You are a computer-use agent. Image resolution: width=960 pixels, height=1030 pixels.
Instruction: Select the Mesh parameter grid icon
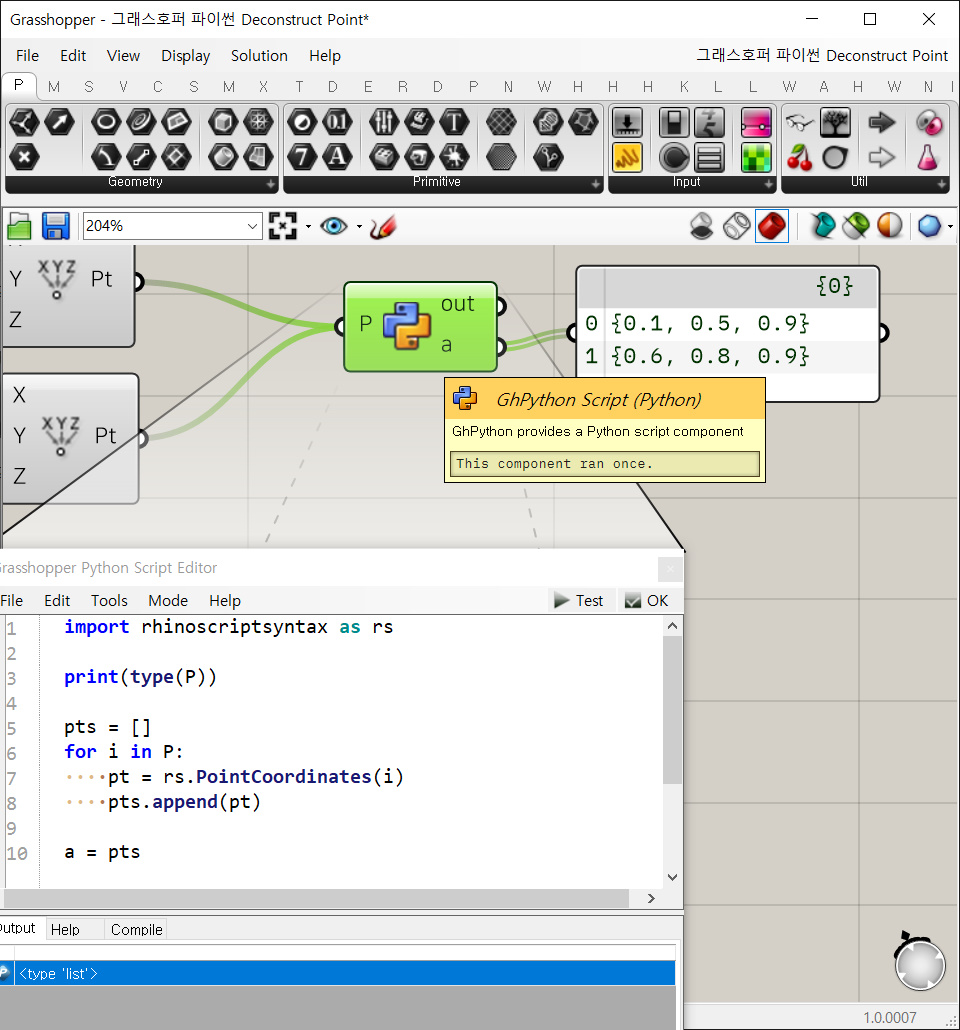pos(259,122)
